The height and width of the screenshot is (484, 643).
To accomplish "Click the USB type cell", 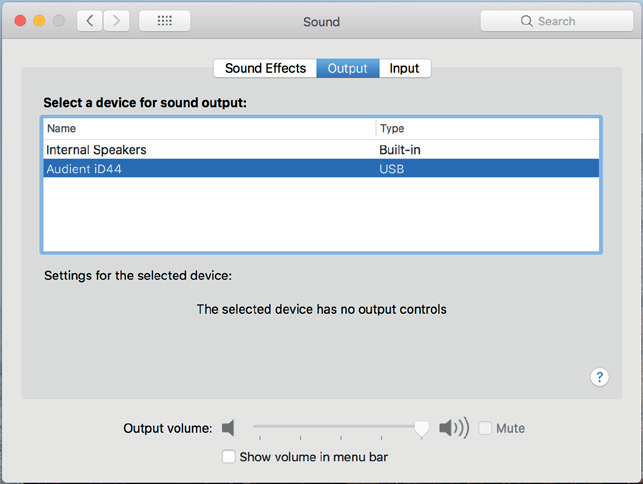I will (392, 169).
